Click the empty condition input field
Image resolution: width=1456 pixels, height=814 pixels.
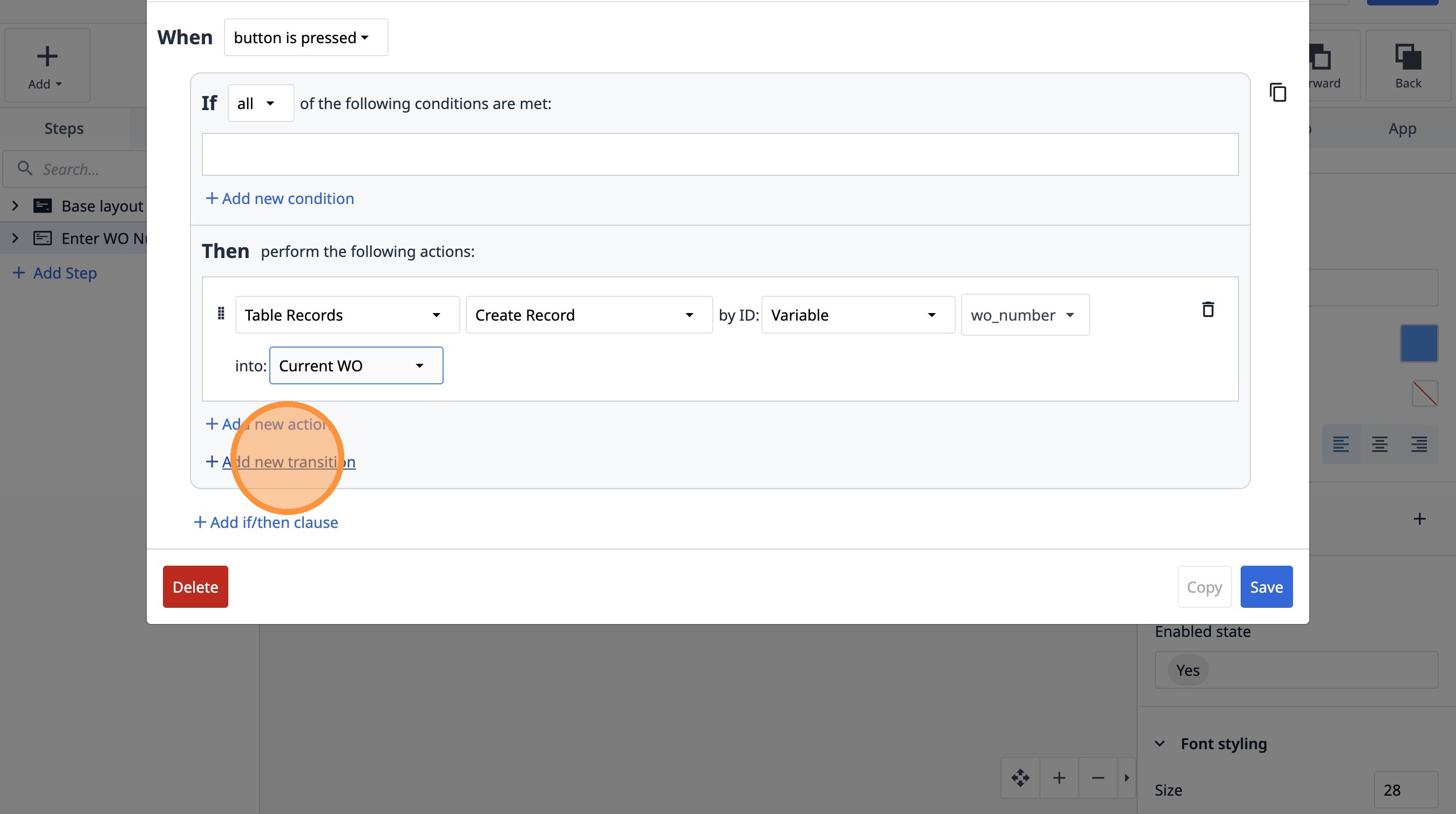click(x=719, y=154)
